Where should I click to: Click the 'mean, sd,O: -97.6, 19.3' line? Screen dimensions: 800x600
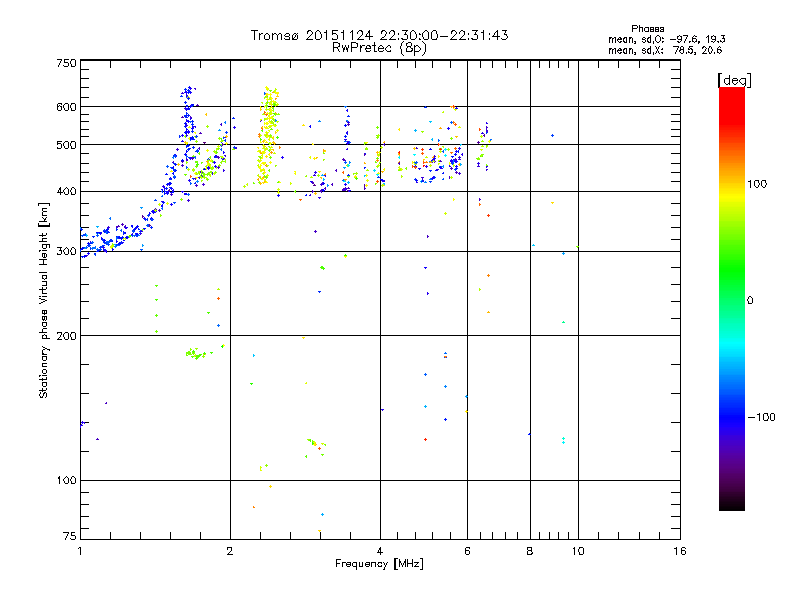[666, 39]
